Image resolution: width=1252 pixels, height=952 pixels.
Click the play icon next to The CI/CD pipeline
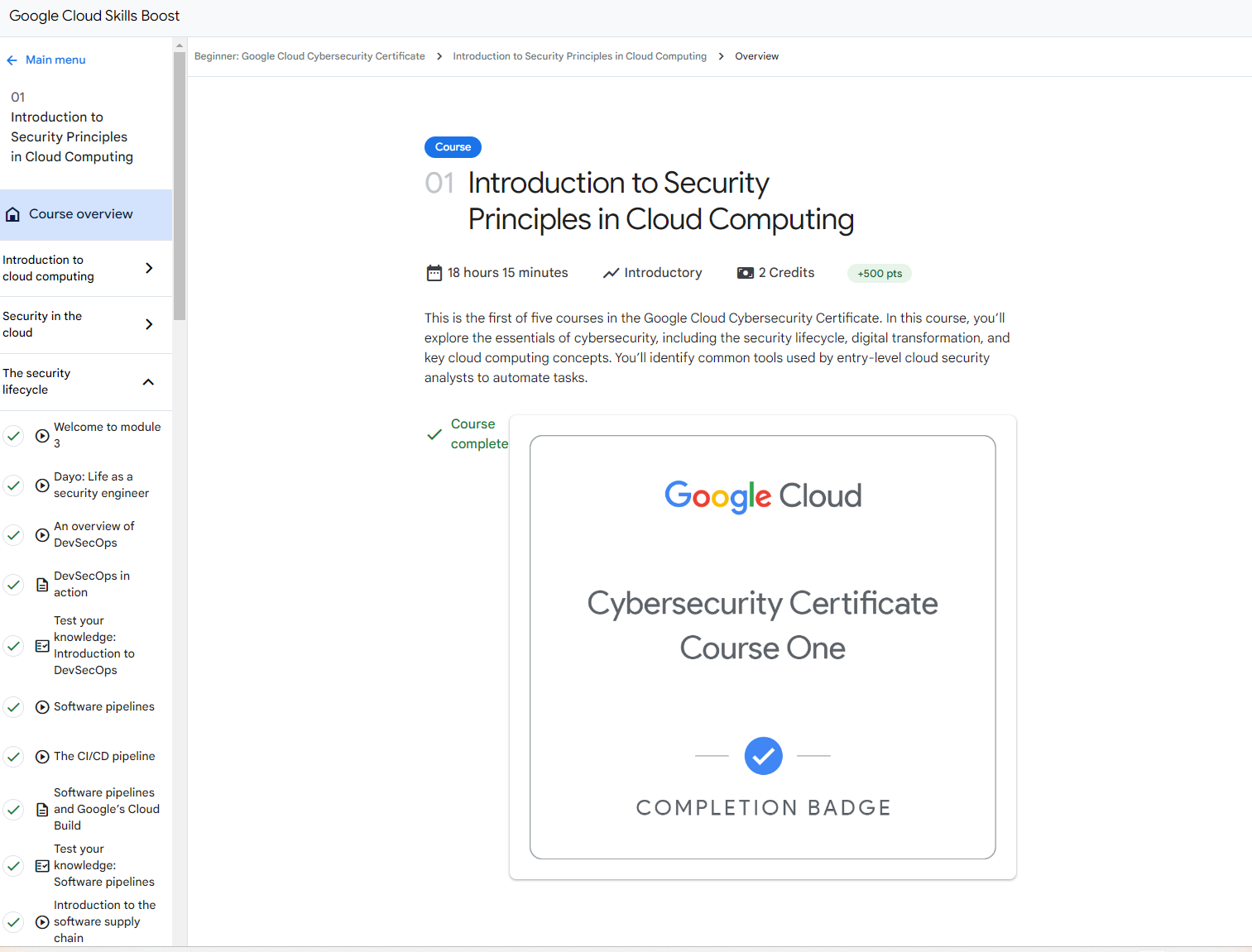click(x=42, y=757)
